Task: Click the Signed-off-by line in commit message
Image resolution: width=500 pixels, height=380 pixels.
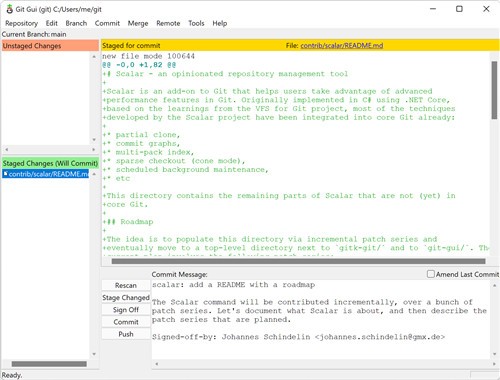Action: tap(298, 337)
